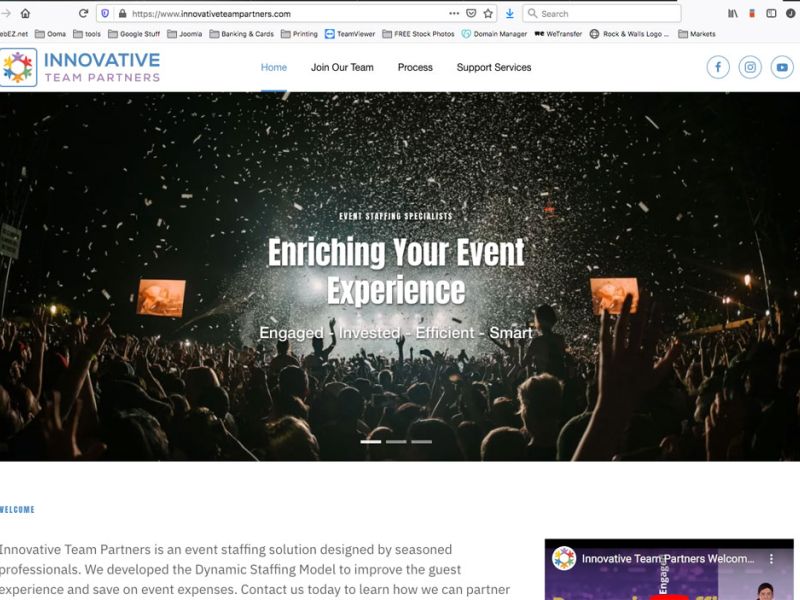Open the Facebook icon in the site header
800x600 pixels.
(x=718, y=67)
